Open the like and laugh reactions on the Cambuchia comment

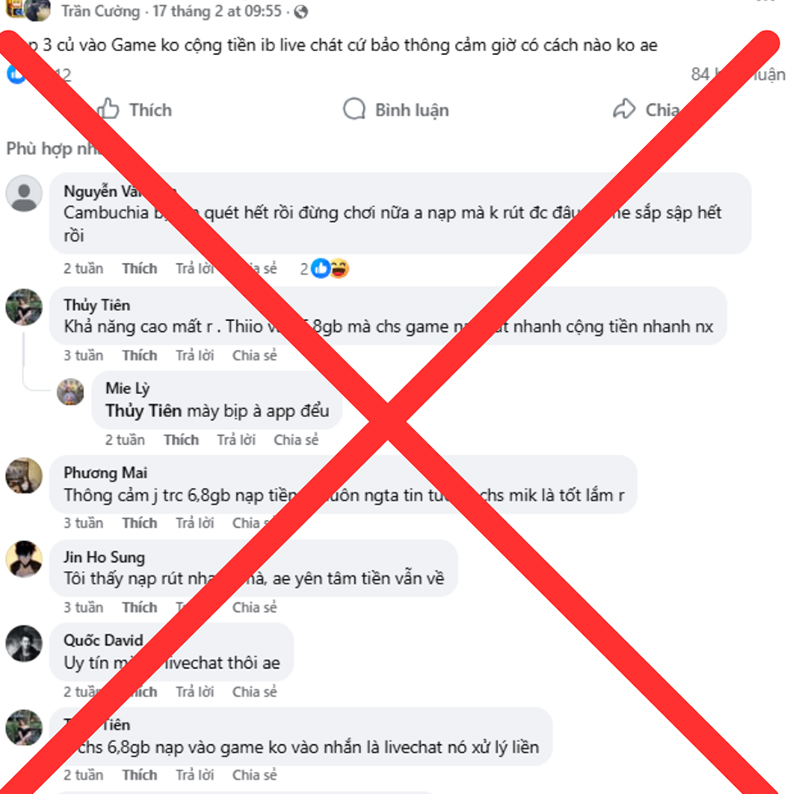[325, 268]
